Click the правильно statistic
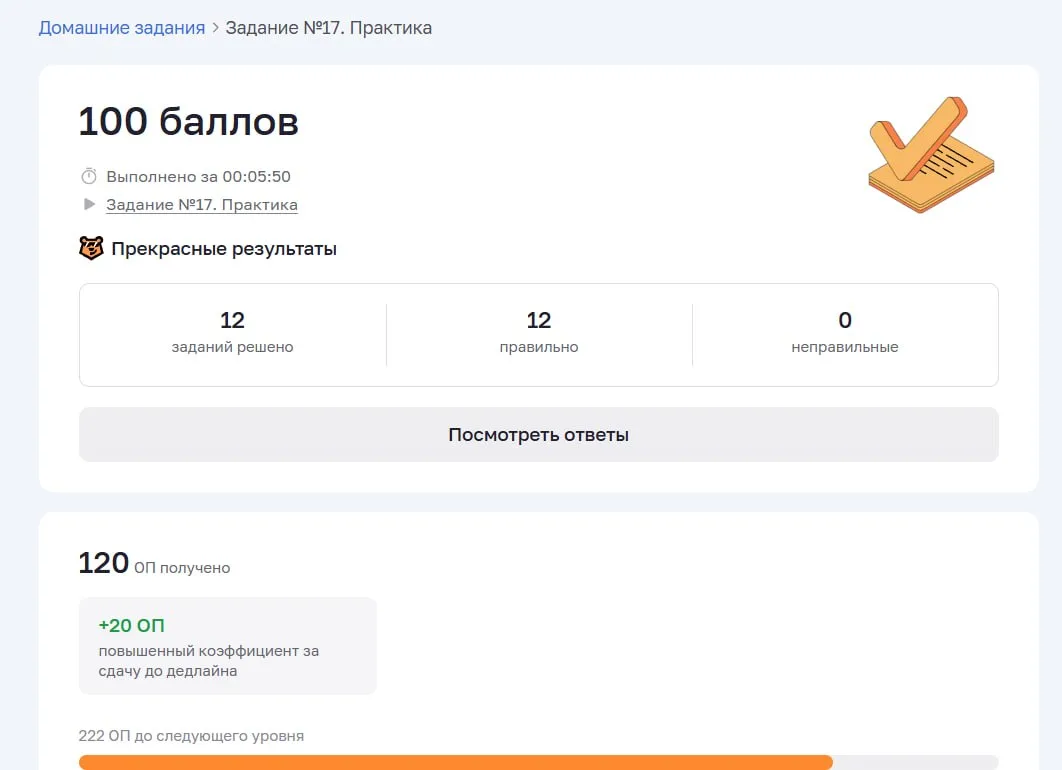 click(x=539, y=333)
